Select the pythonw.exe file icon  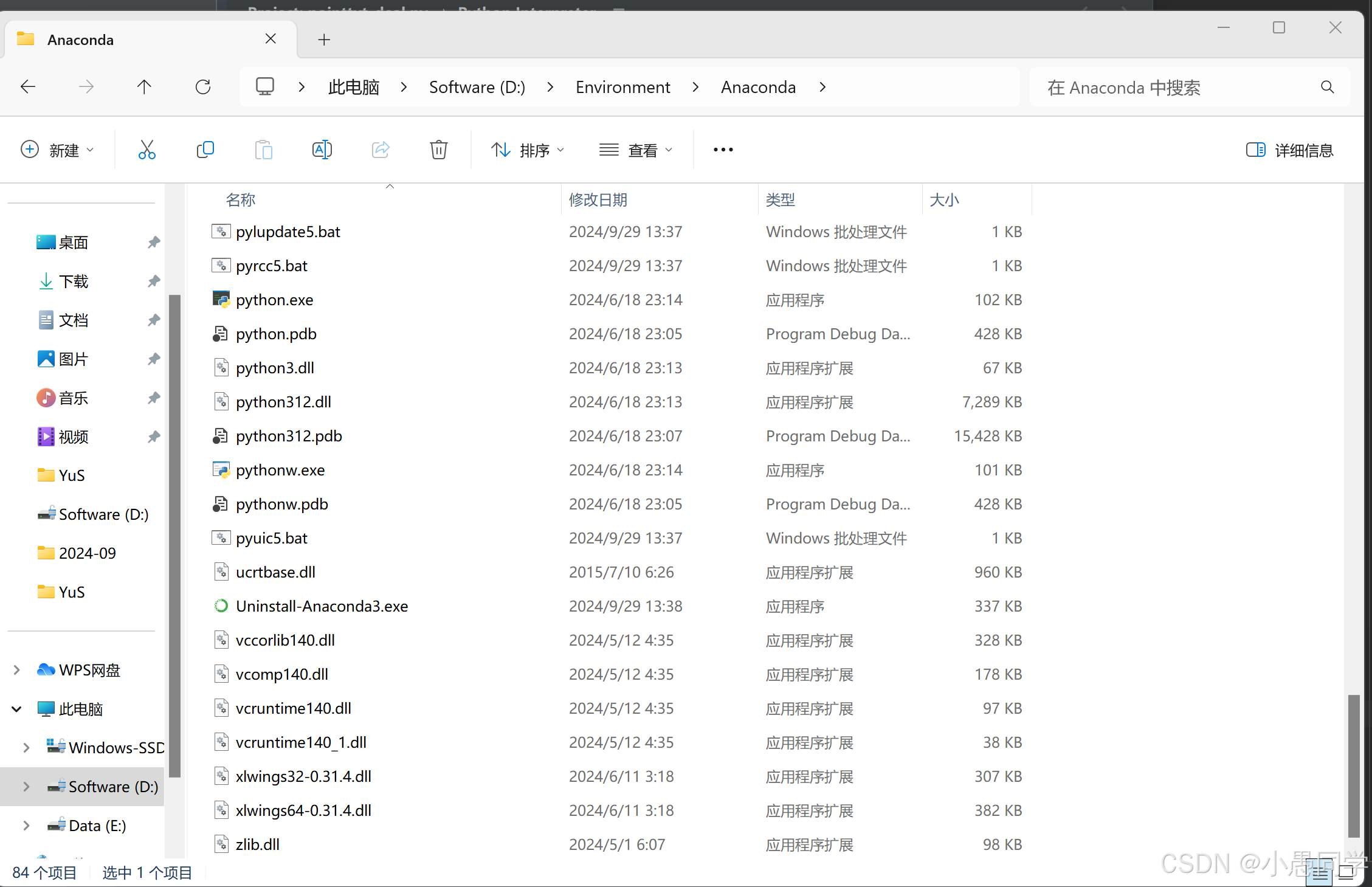(x=221, y=470)
